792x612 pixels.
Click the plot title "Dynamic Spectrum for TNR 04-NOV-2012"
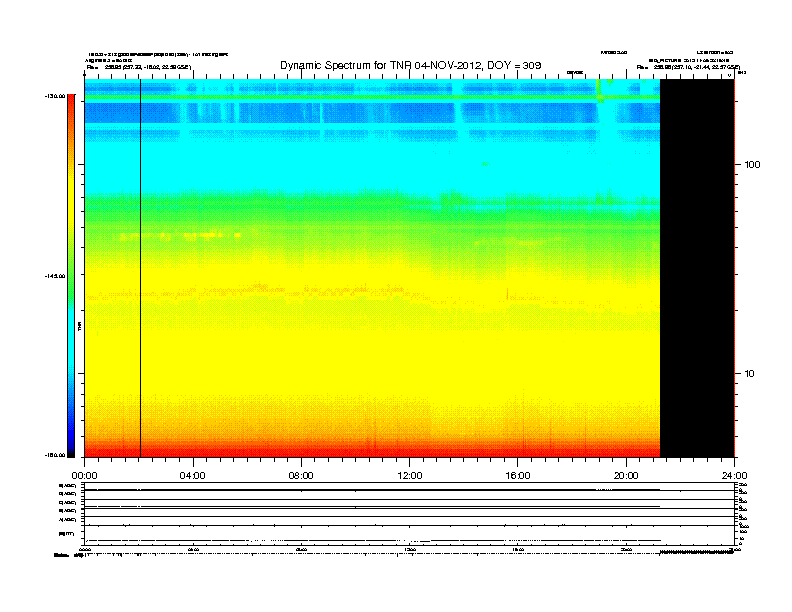coord(381,65)
